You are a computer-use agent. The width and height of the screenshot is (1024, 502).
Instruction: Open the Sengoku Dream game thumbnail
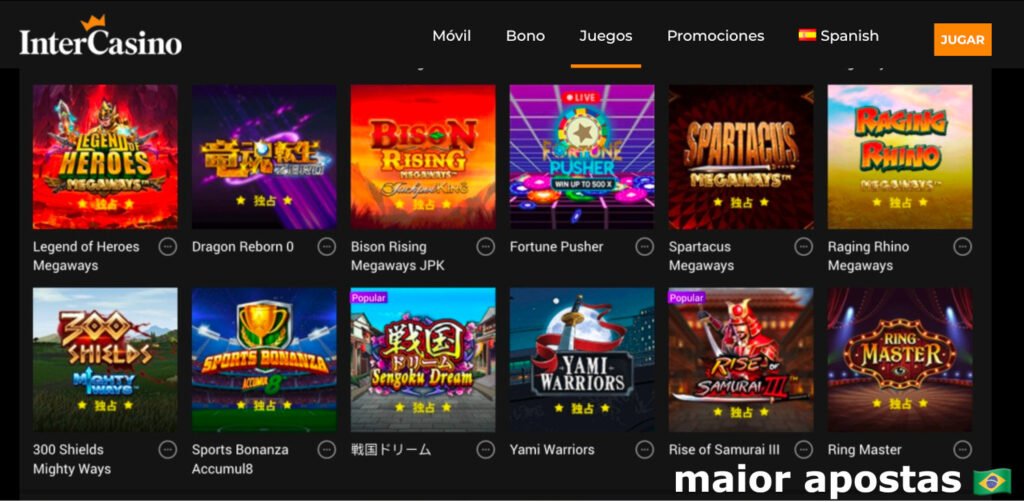423,360
